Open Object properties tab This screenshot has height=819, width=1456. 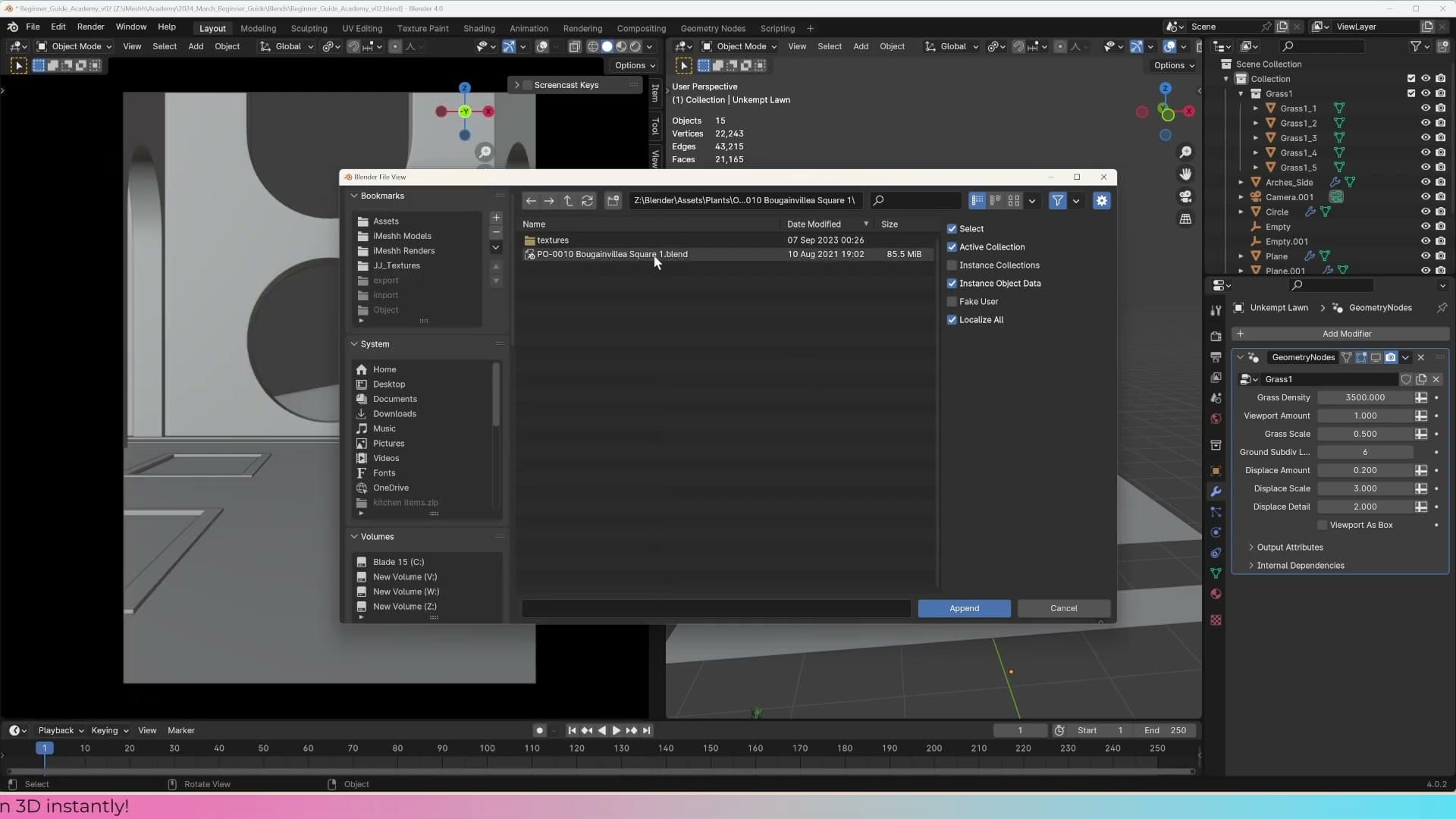pyautogui.click(x=1216, y=471)
